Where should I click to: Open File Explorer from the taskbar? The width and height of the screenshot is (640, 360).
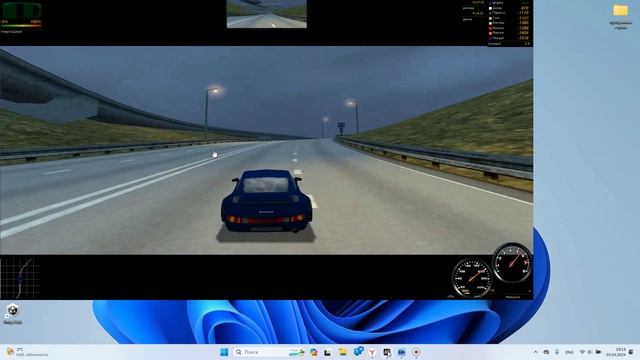(x=342, y=352)
